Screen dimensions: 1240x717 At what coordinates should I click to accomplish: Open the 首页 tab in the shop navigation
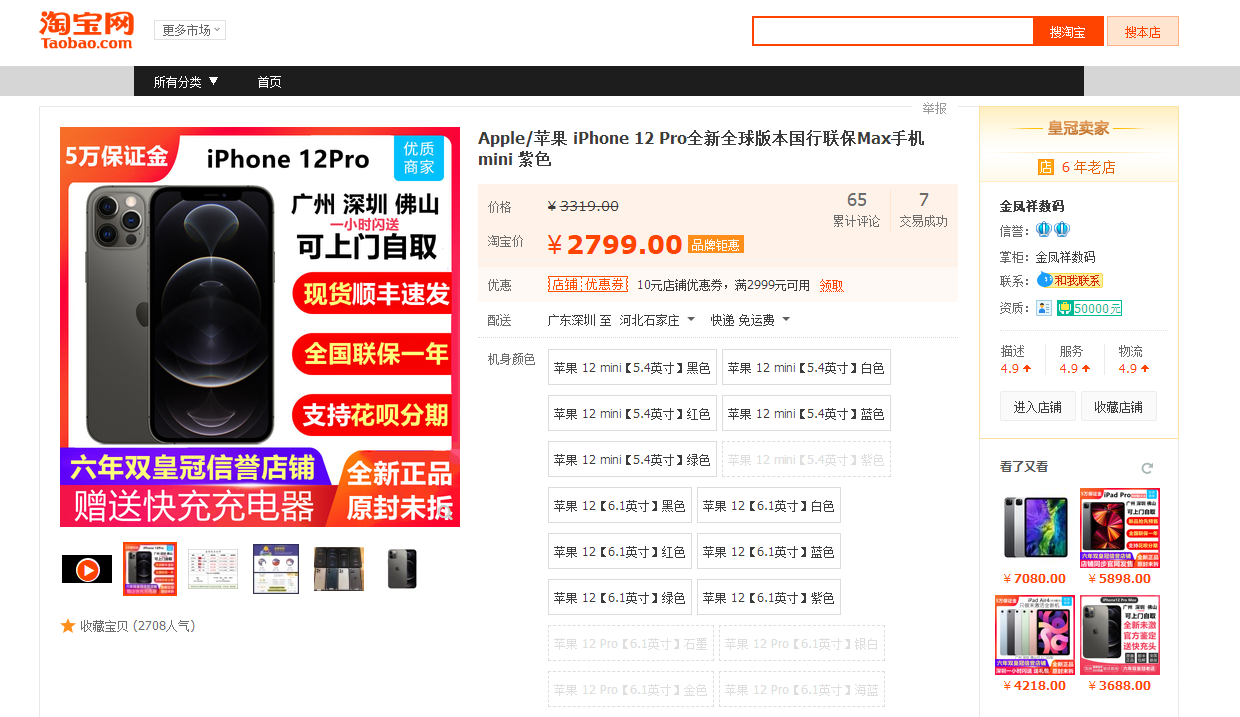[269, 82]
